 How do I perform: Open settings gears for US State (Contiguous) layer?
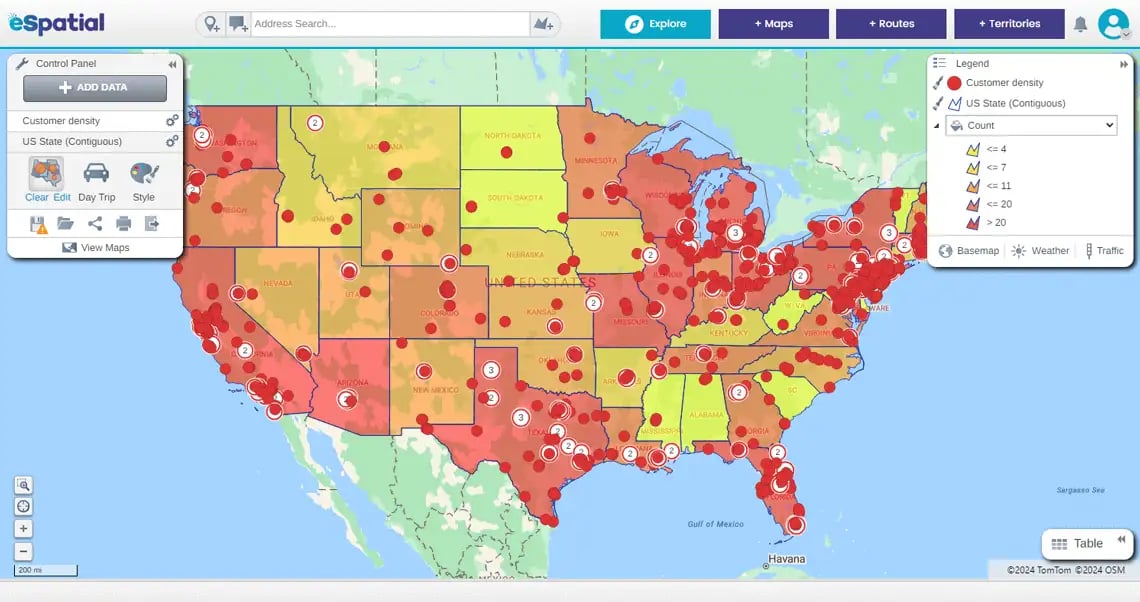pyautogui.click(x=172, y=141)
